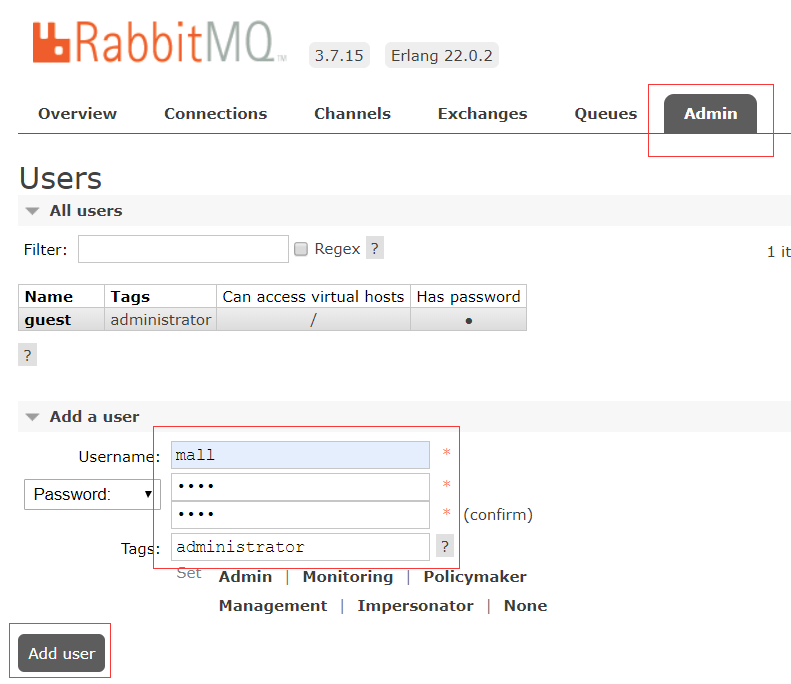Screen dimensions: 791x684
Task: Open the Exchanges tab
Action: pyautogui.click(x=482, y=113)
